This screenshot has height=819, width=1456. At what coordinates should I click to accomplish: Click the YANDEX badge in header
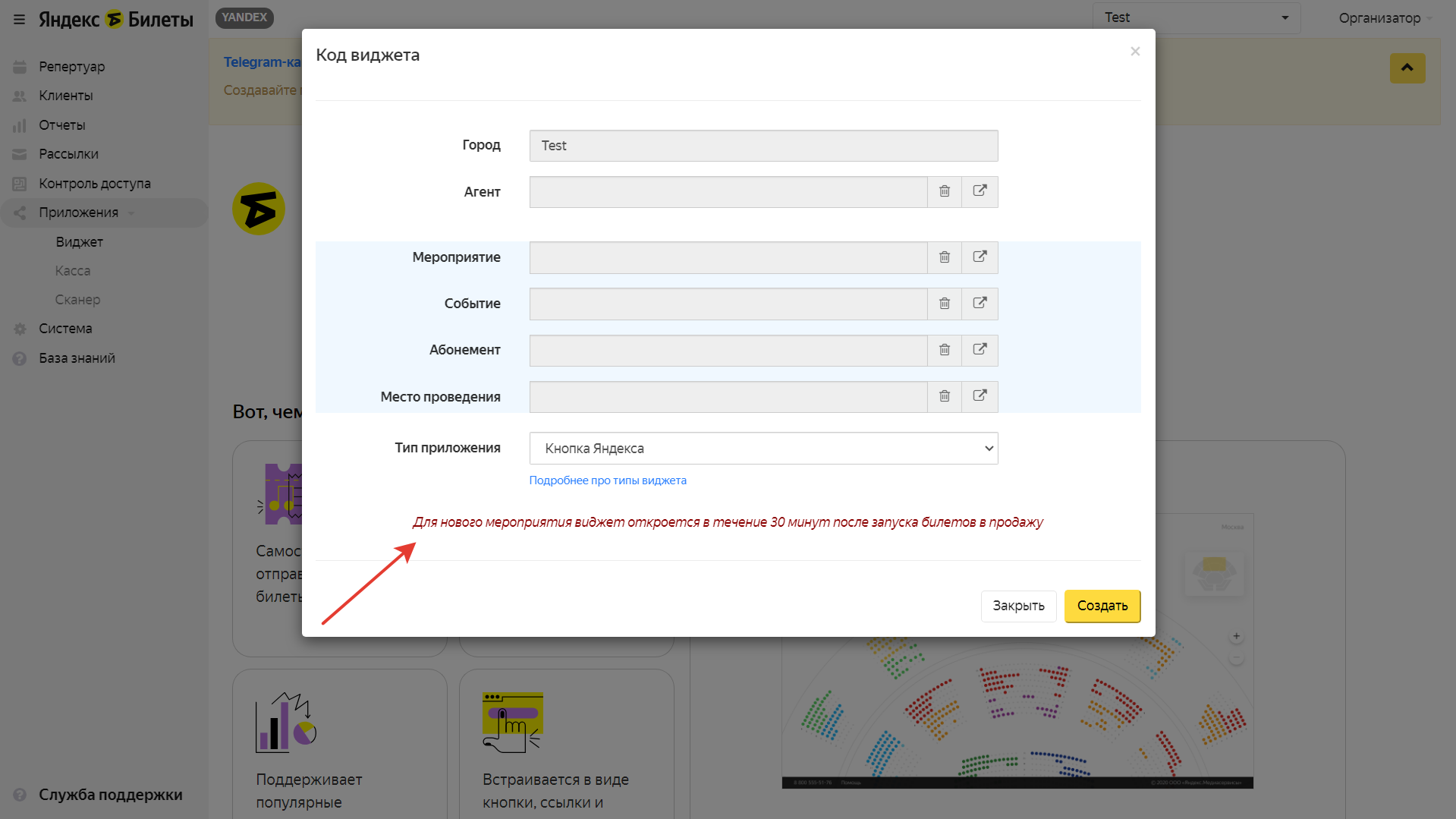244,17
